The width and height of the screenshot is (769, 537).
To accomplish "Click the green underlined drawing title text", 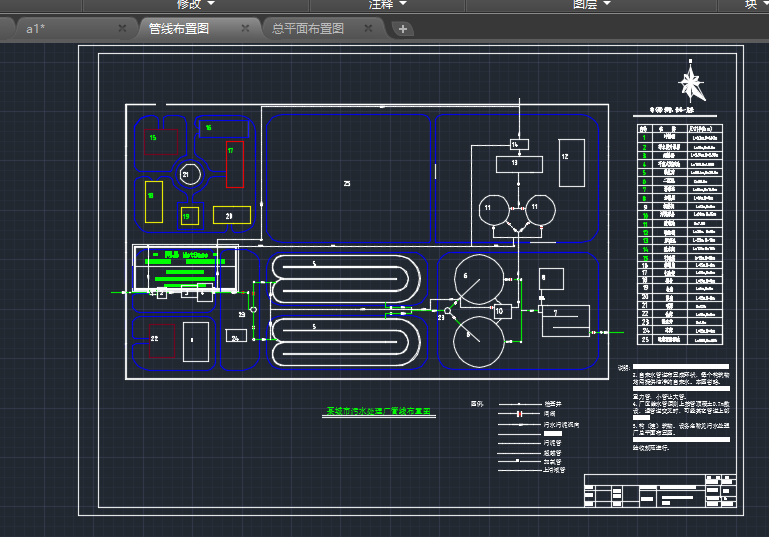I will tap(378, 411).
